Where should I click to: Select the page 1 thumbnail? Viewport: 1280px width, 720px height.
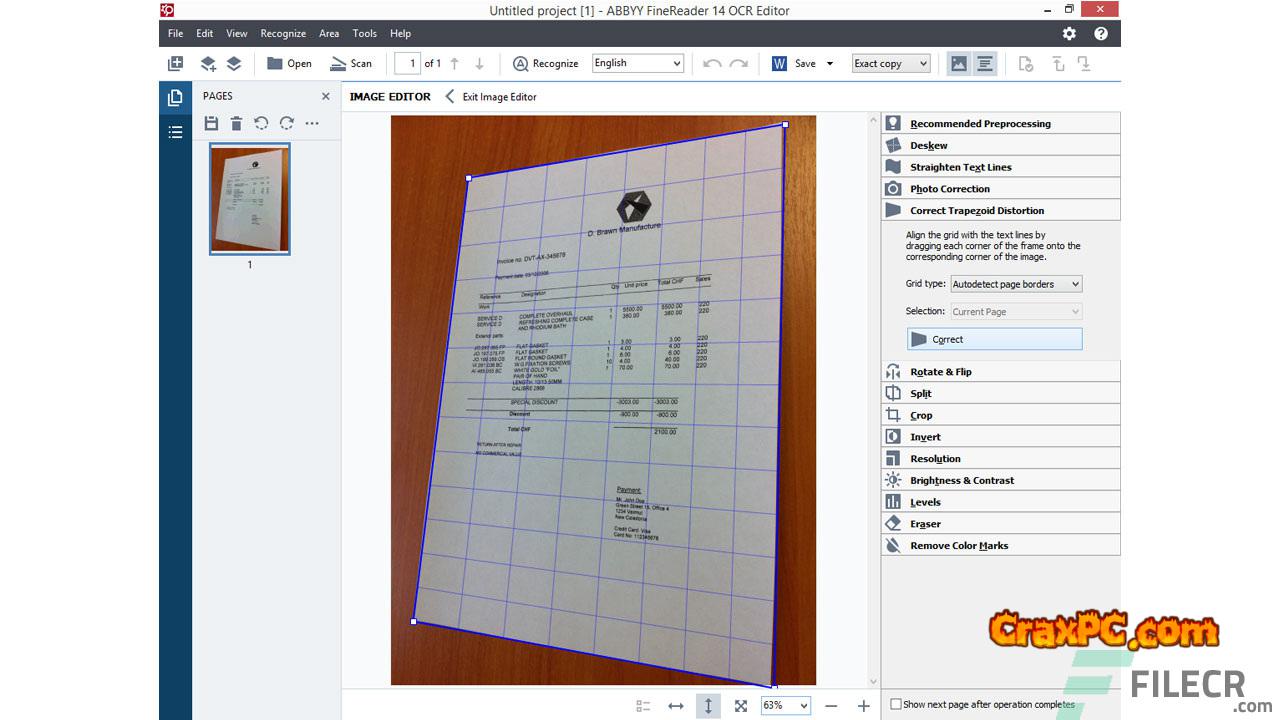pyautogui.click(x=250, y=199)
